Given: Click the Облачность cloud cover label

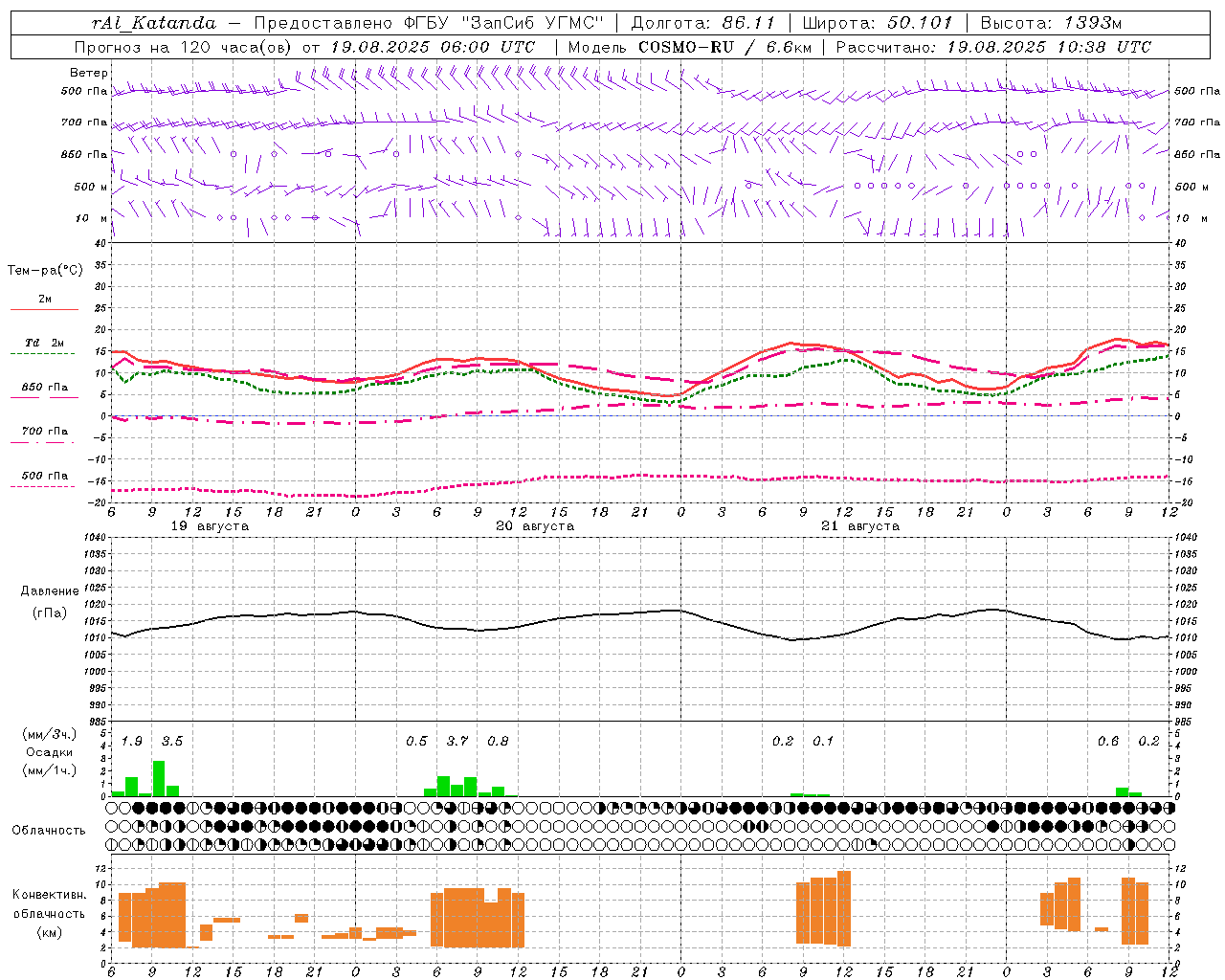Looking at the screenshot, I should tap(49, 831).
